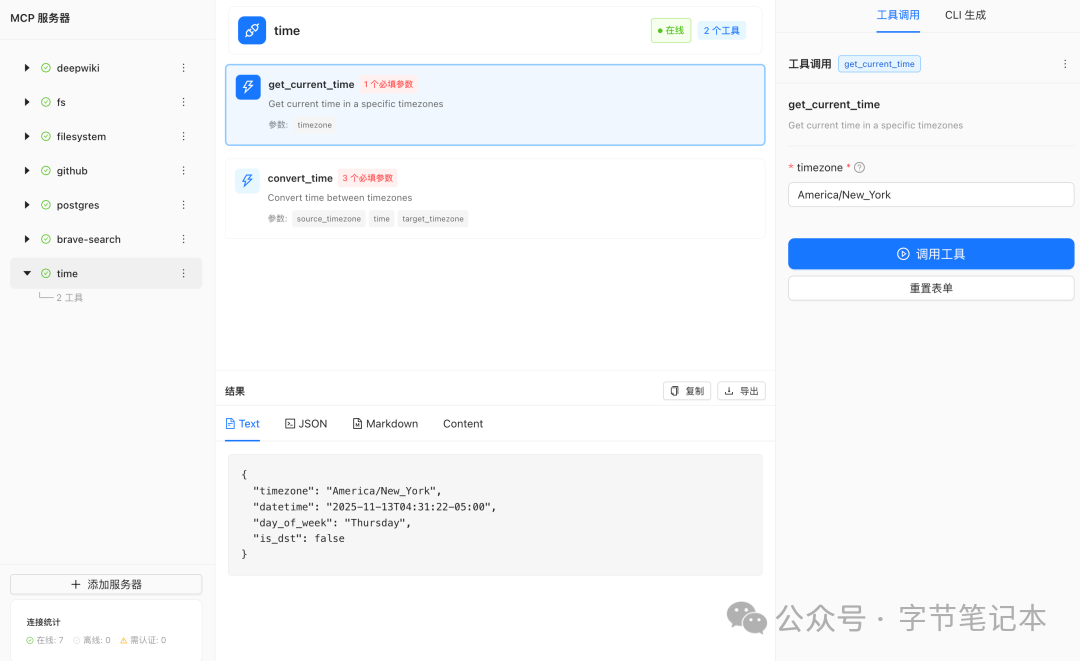1080x661 pixels.
Task: Expand the deepwiki server tree
Action: point(27,67)
